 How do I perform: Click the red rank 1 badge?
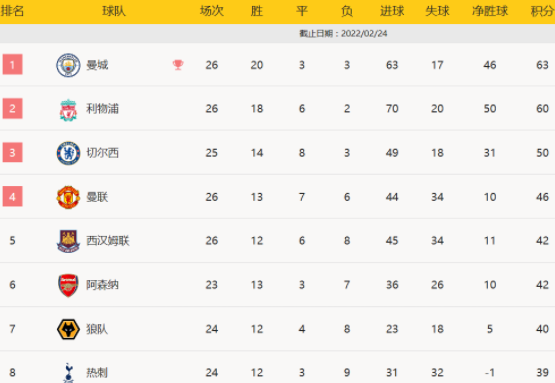coord(12,64)
